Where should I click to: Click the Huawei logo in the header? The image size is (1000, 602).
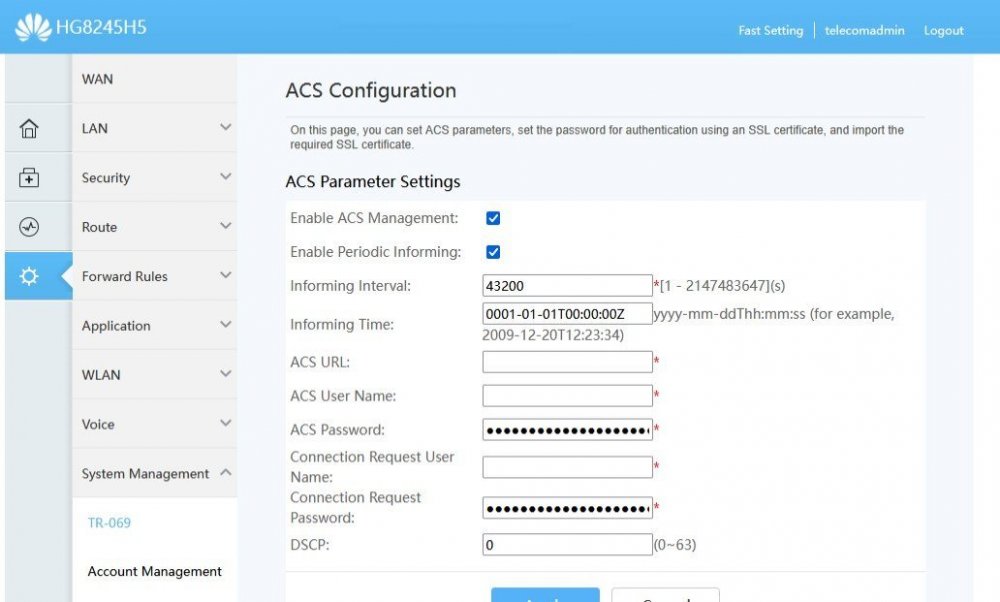tap(33, 27)
